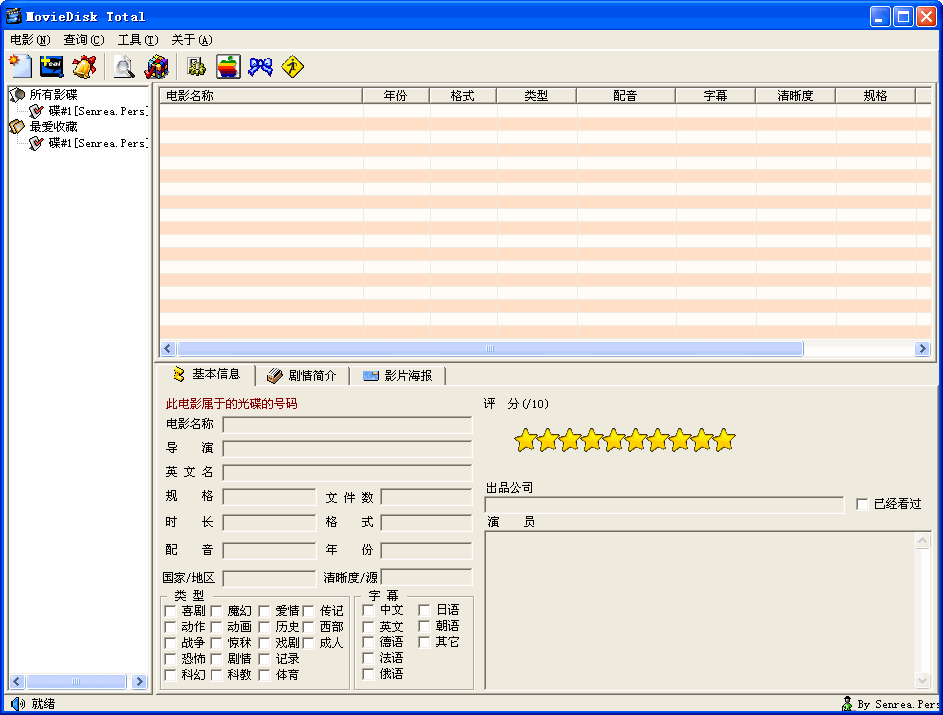Viewport: 943px width, 715px height.
Task: Check the 爱情 genre checkbox
Action: [264, 611]
